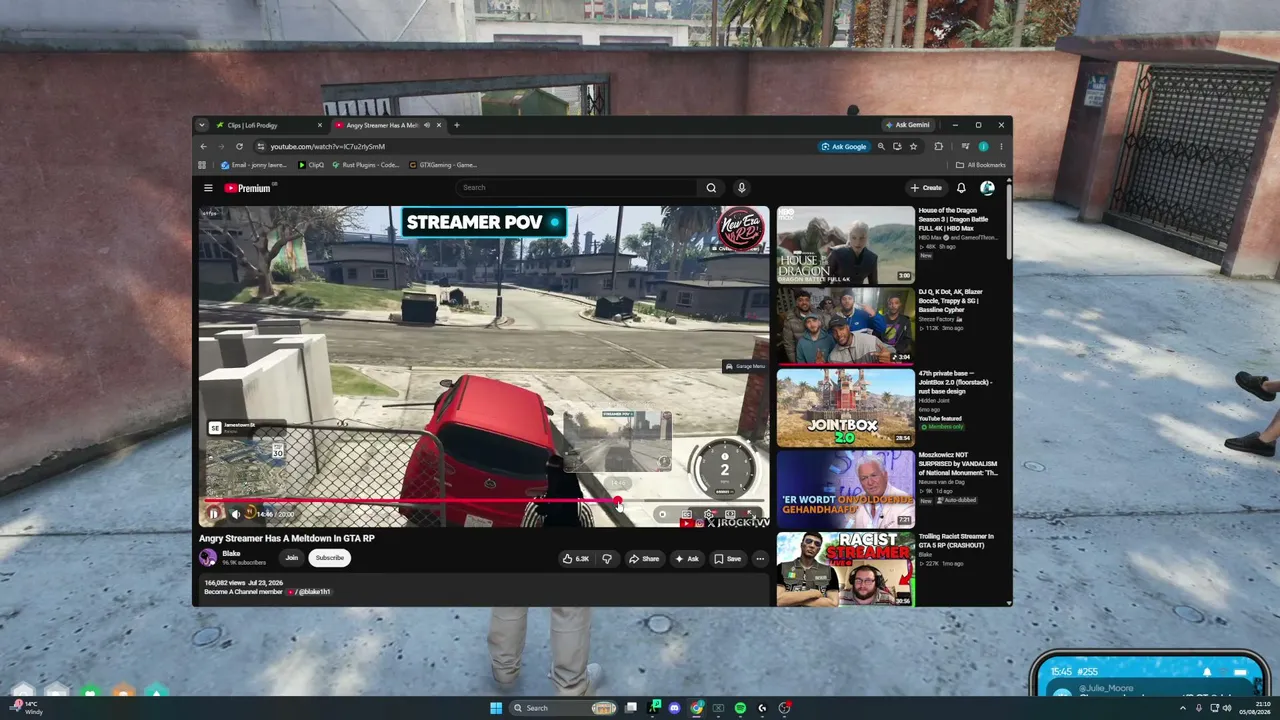Click the Chrome address bar URL
The image size is (1280, 720).
pos(327,147)
